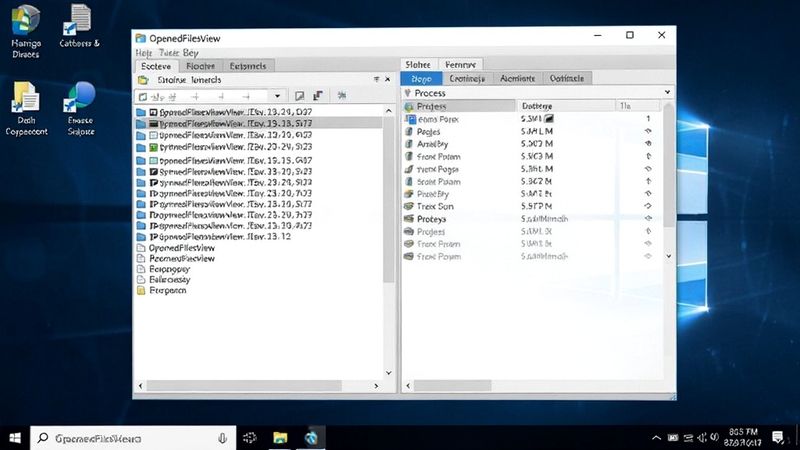This screenshot has width=800, height=450.
Task: Click the teal asterisk toolbar icon
Action: [x=342, y=95]
